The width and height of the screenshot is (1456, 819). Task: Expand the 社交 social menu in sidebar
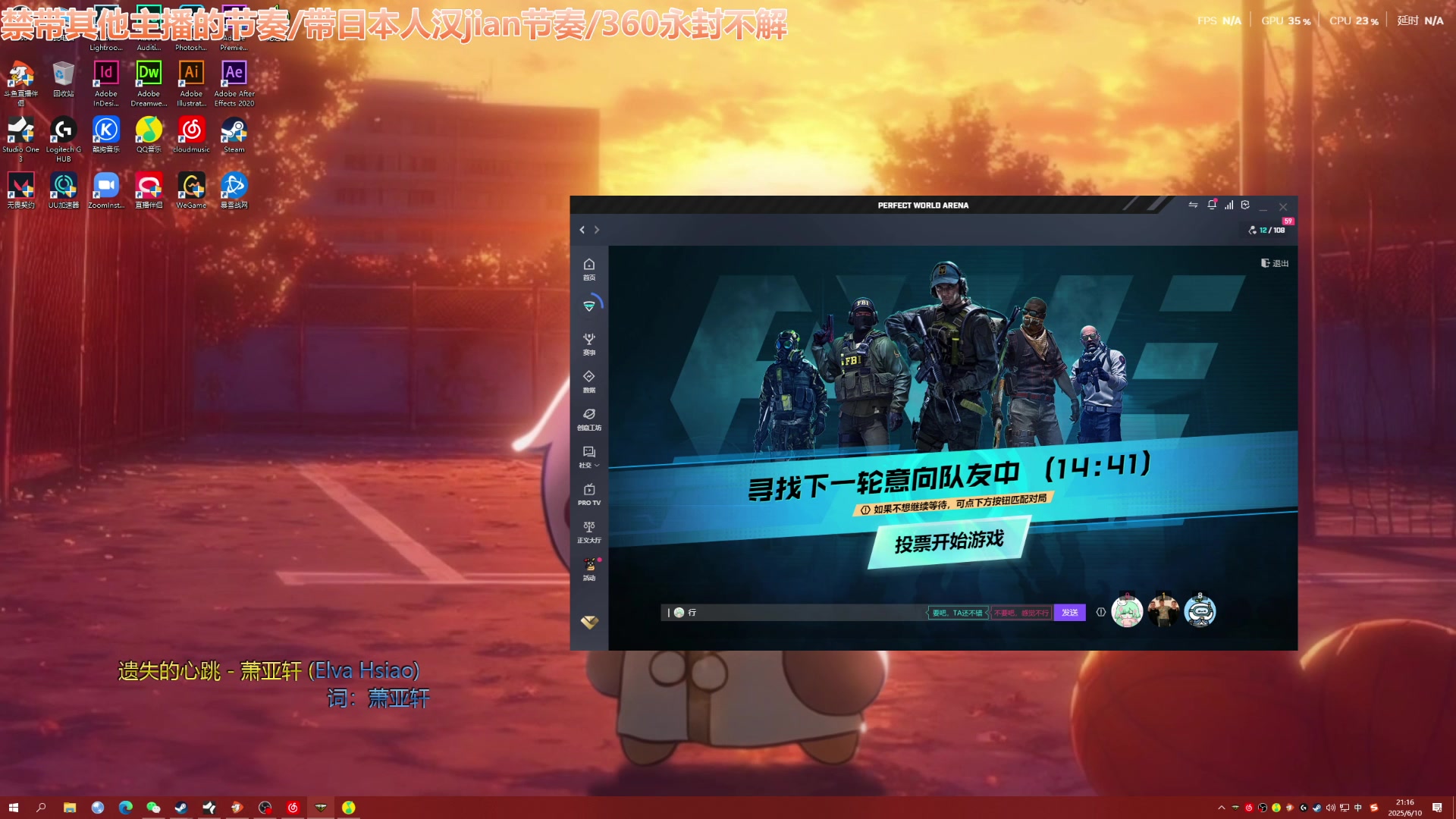coord(589,457)
